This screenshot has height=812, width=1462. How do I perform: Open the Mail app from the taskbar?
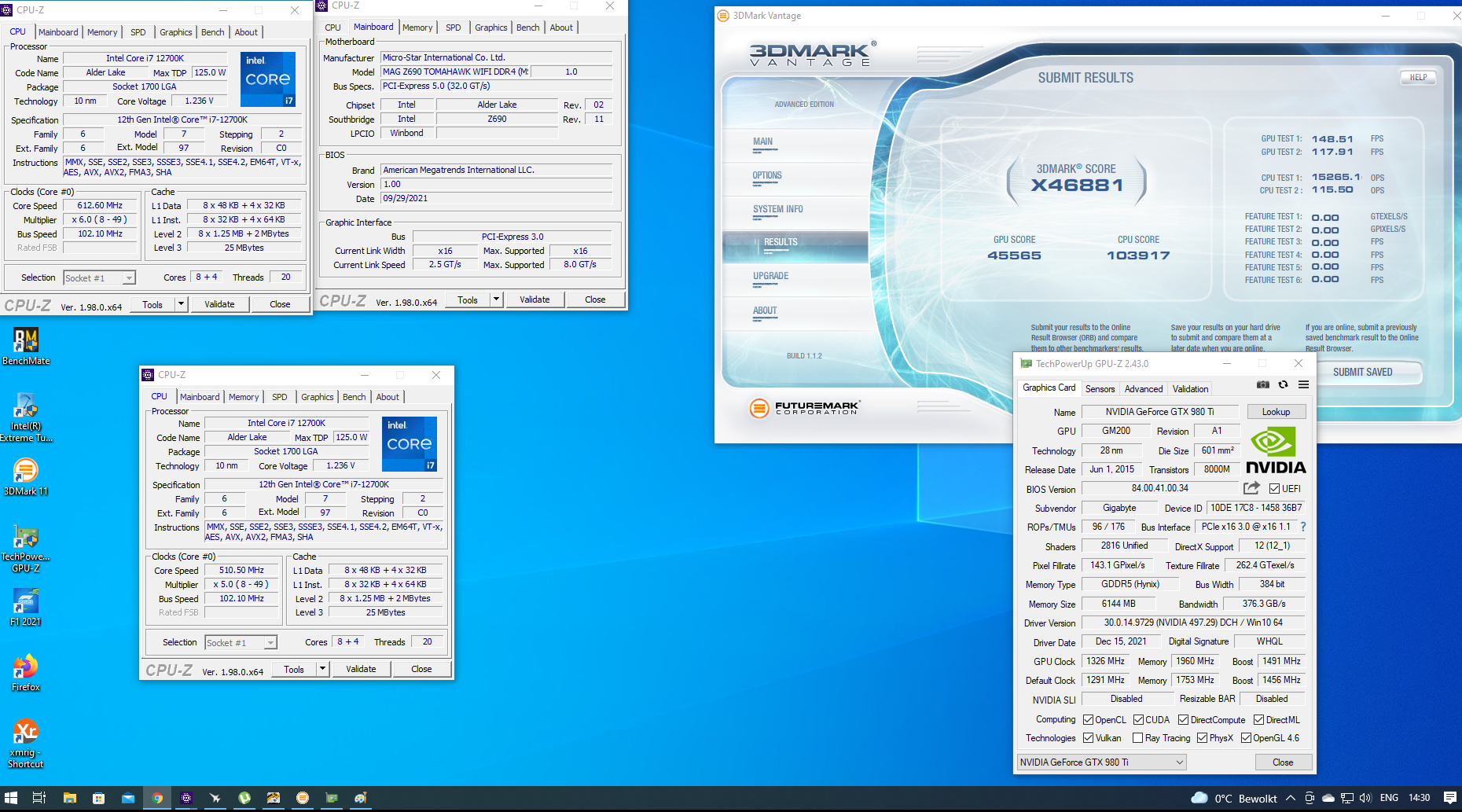(x=128, y=798)
